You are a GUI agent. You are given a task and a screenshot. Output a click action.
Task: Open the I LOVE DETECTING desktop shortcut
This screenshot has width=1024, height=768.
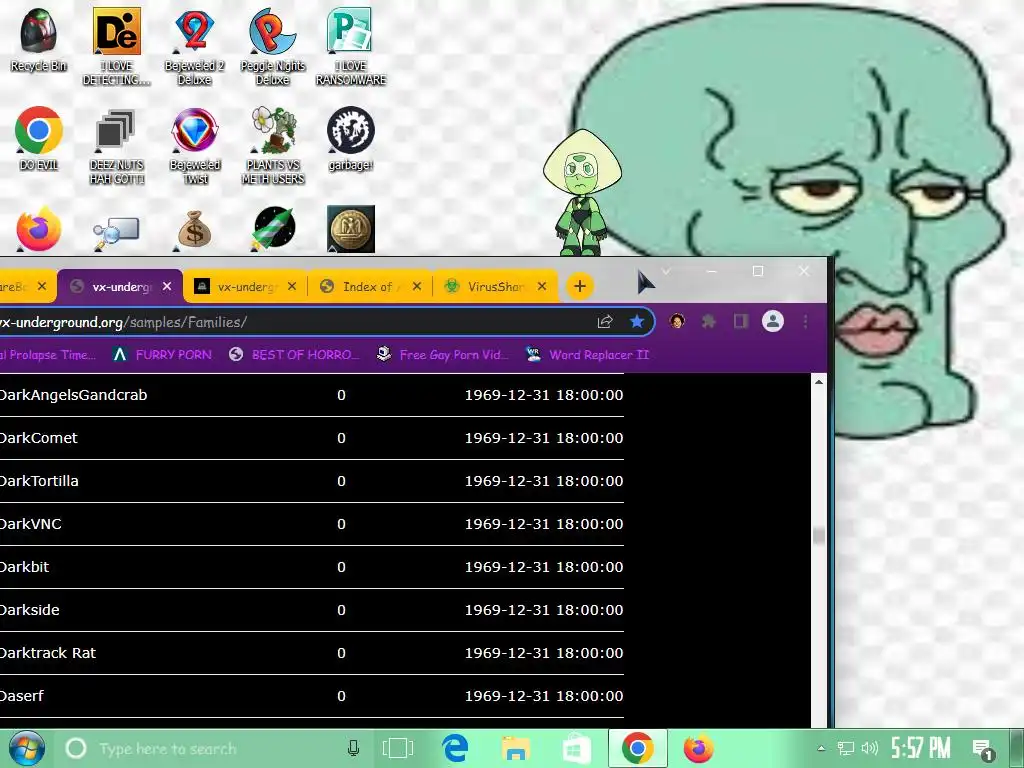click(117, 46)
